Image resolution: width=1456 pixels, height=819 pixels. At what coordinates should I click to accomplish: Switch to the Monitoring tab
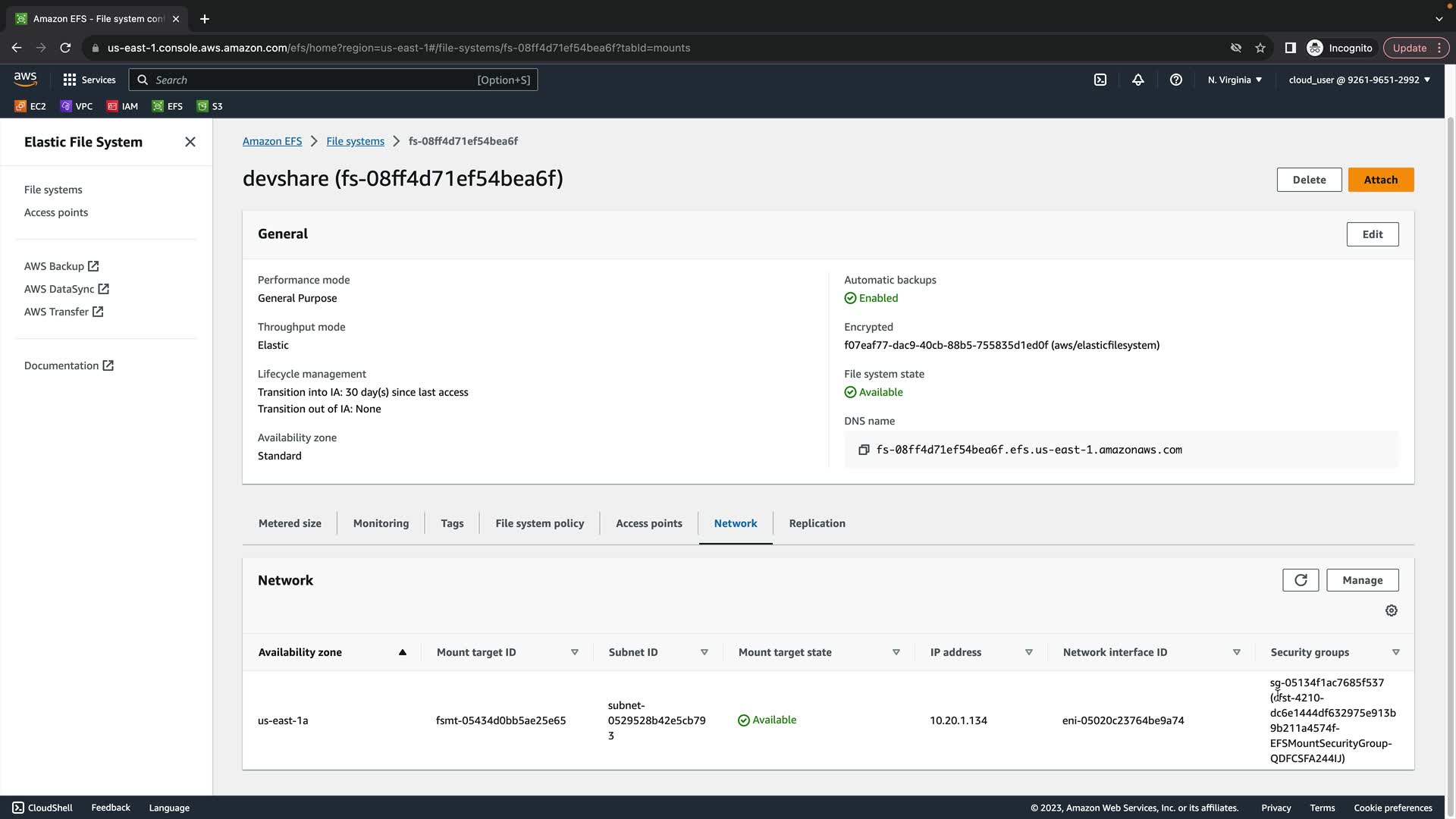tap(381, 523)
